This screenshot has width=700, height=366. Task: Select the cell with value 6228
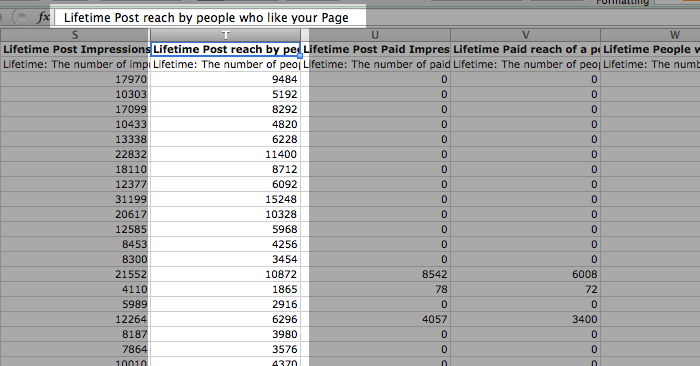pyautogui.click(x=225, y=139)
